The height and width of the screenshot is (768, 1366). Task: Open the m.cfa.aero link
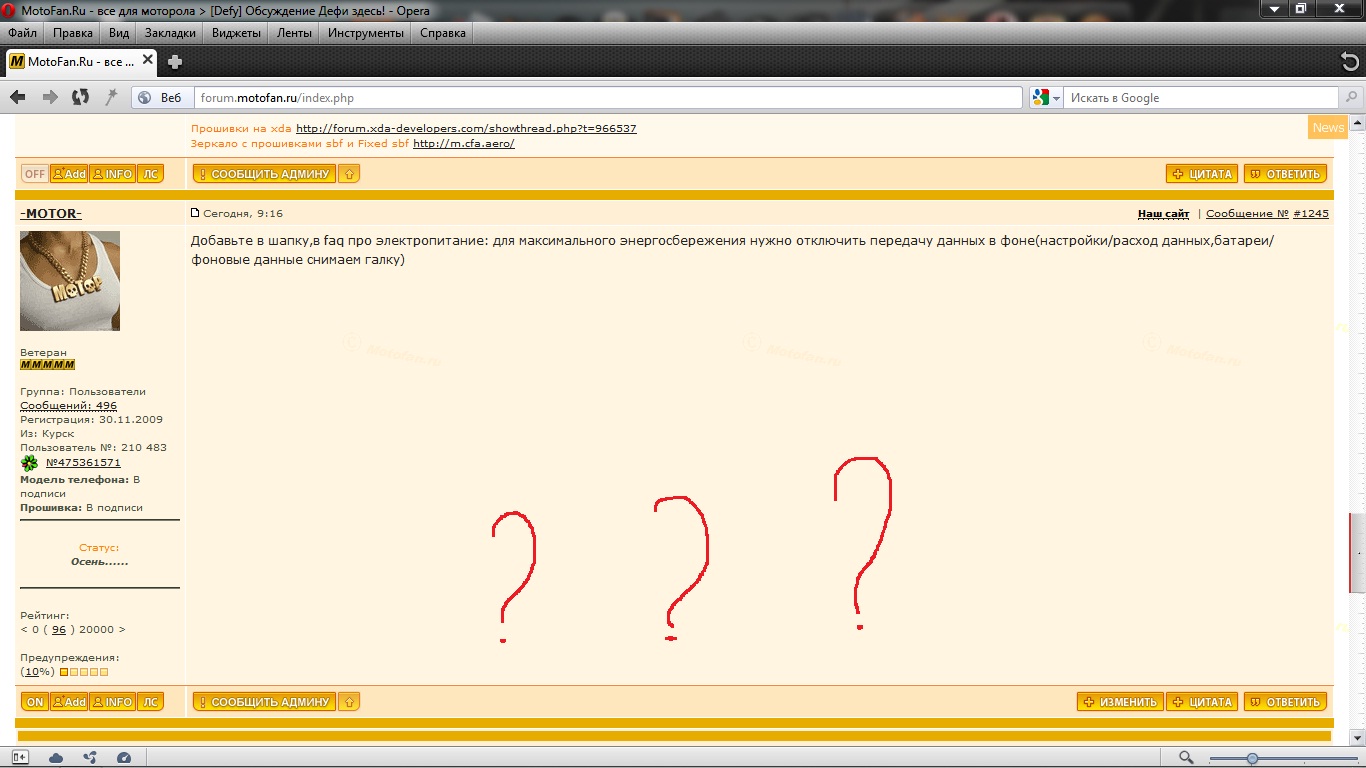(463, 143)
